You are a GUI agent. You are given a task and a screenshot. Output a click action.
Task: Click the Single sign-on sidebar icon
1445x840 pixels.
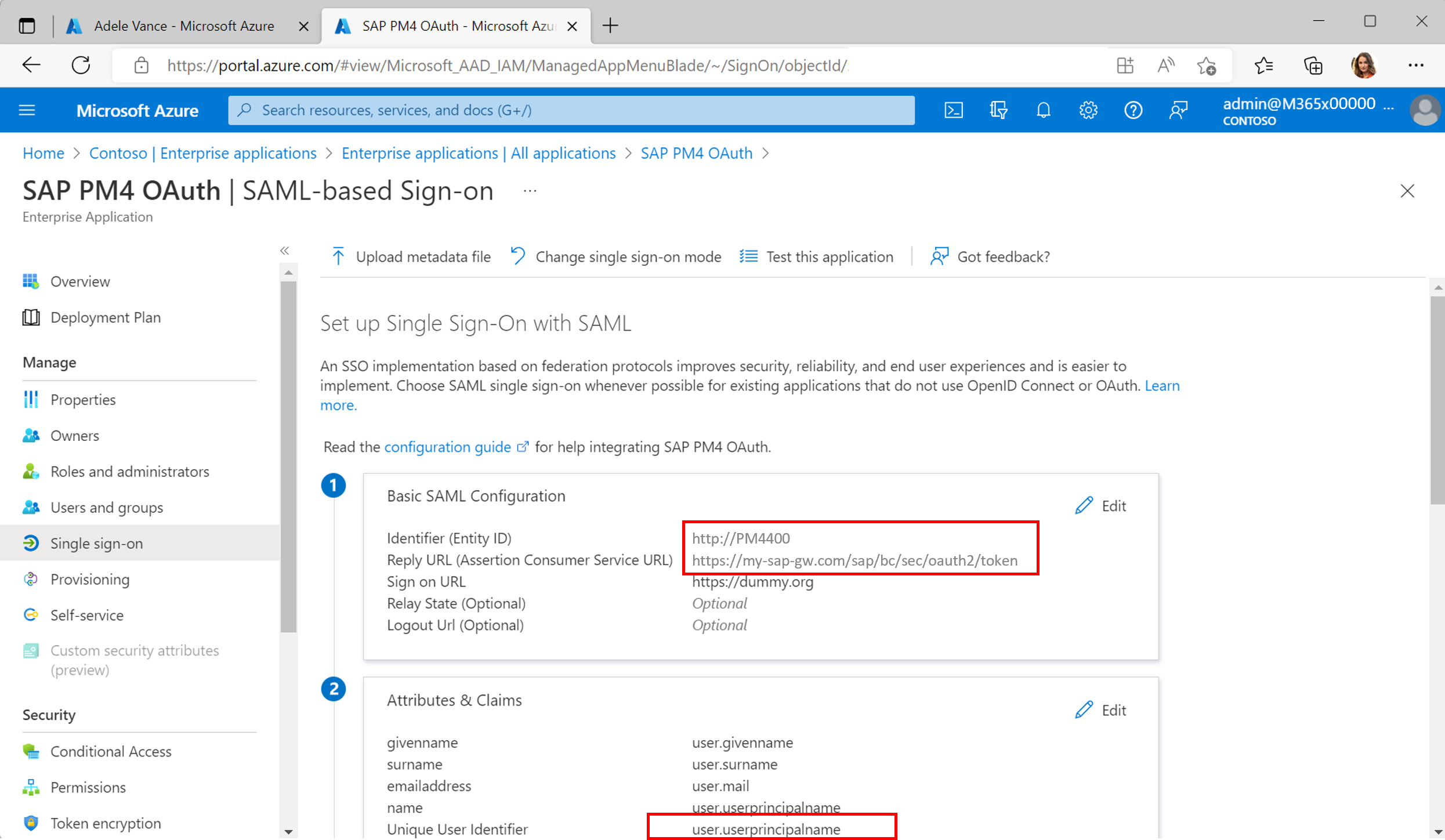pos(32,543)
